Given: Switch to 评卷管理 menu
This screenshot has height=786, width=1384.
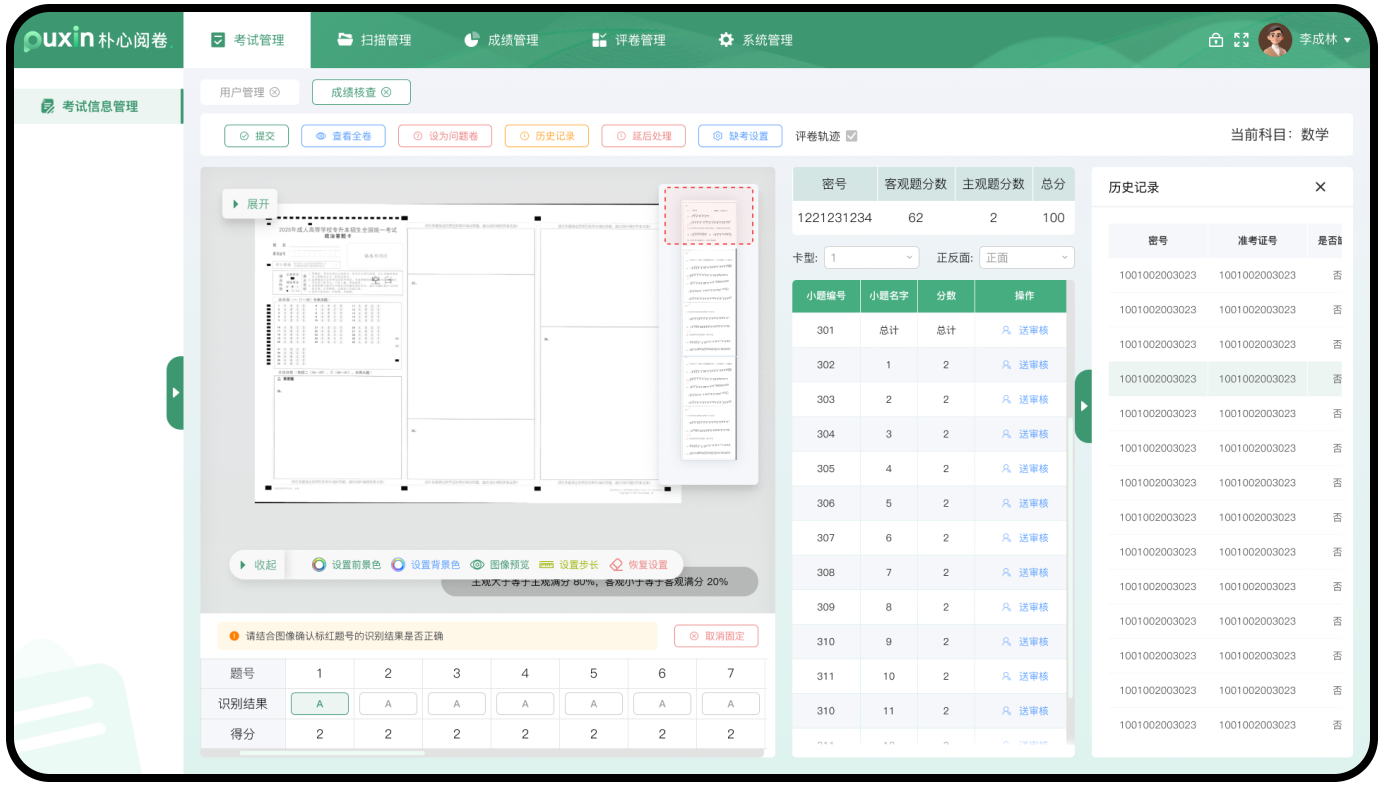Looking at the screenshot, I should [629, 40].
